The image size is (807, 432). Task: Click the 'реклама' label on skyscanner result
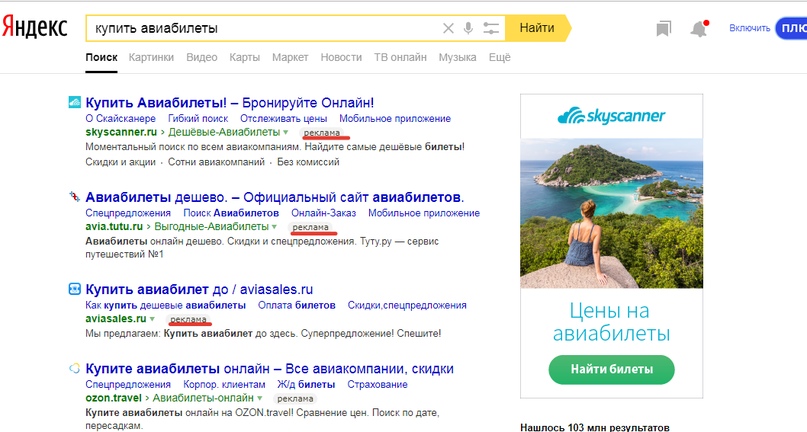pyautogui.click(x=322, y=133)
